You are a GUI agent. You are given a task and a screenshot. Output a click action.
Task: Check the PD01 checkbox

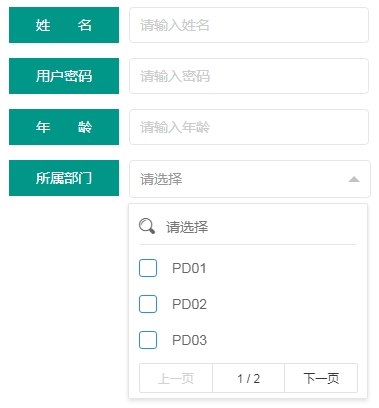point(148,268)
